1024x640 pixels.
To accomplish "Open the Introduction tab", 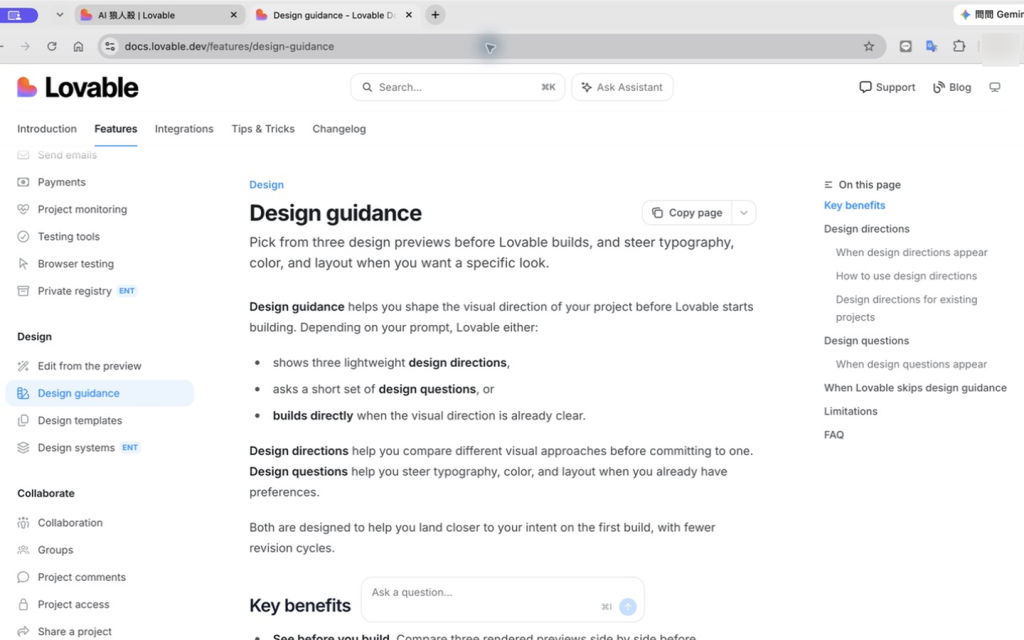I will tap(47, 129).
